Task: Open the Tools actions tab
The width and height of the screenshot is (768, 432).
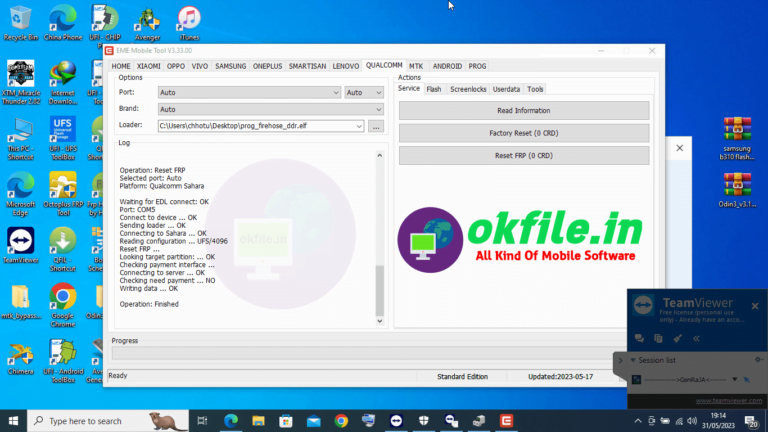Action: click(535, 89)
